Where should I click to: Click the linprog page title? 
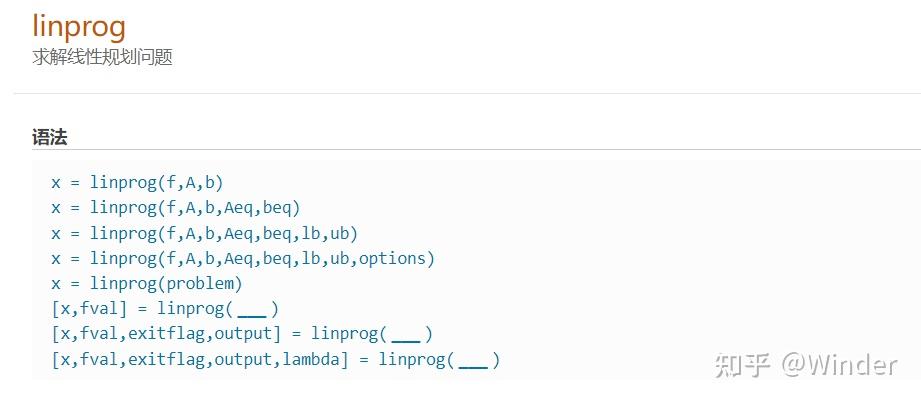point(79,27)
